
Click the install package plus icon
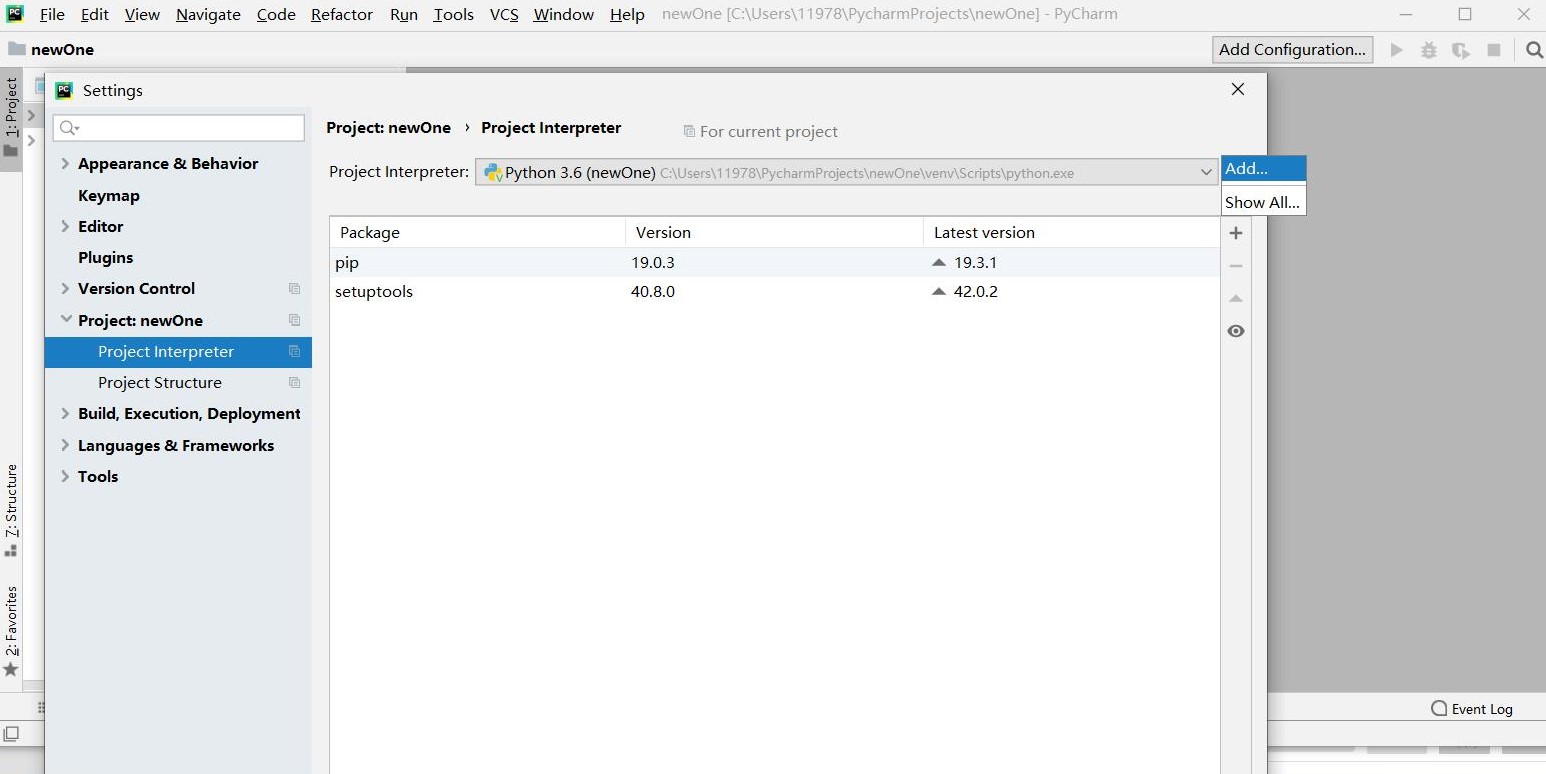[x=1236, y=233]
